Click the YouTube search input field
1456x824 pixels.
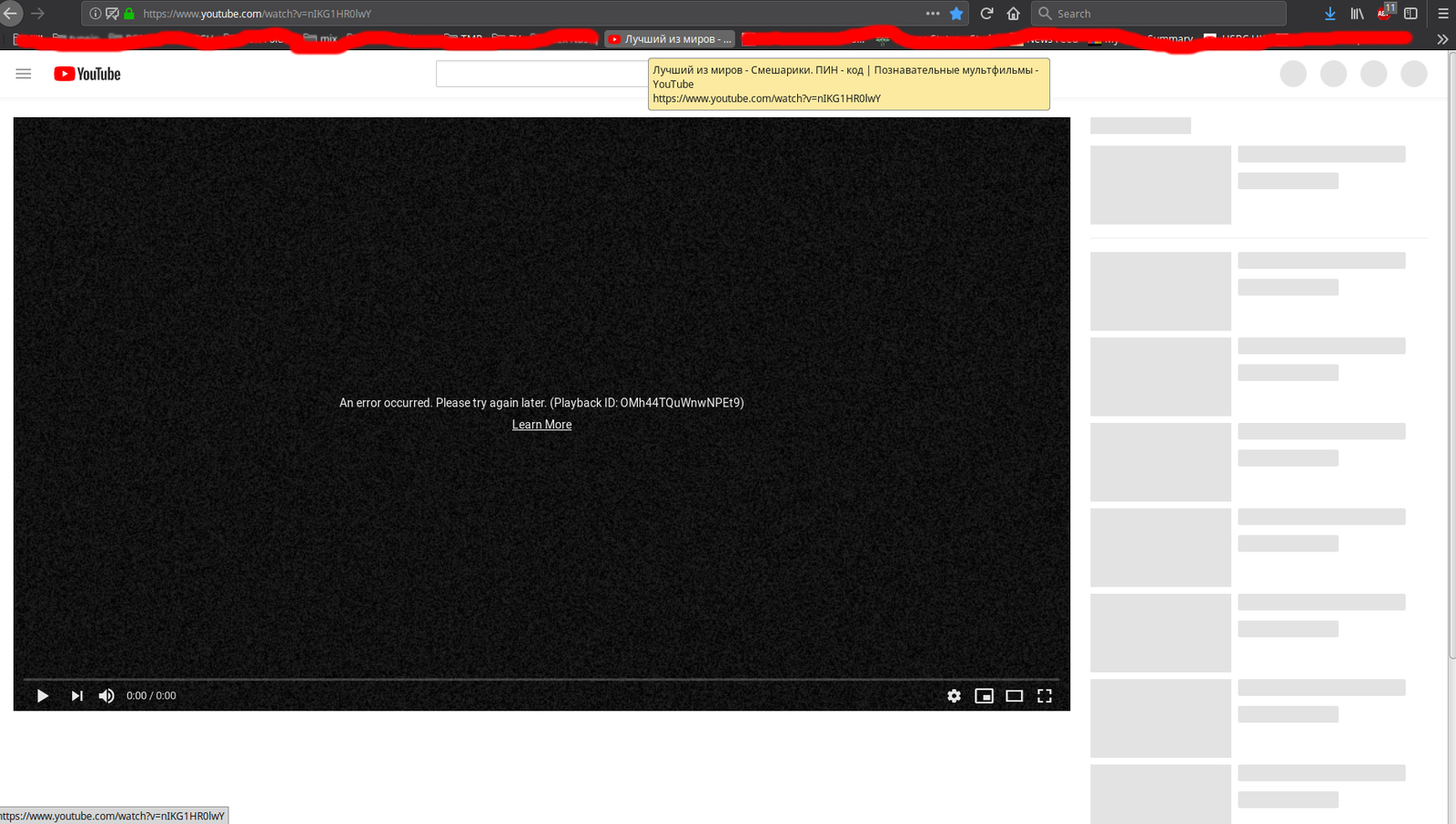tap(542, 74)
